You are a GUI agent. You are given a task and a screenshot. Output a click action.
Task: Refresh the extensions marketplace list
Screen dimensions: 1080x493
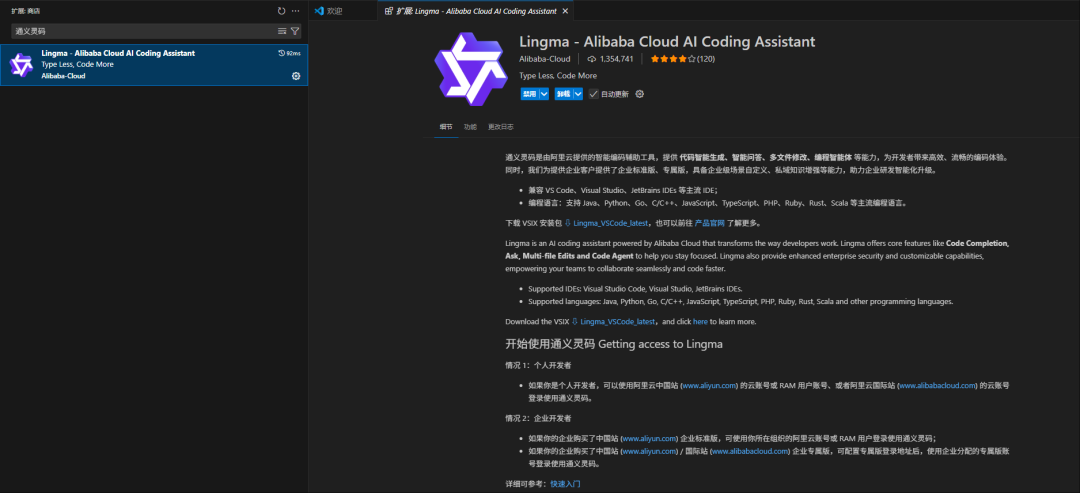point(281,11)
